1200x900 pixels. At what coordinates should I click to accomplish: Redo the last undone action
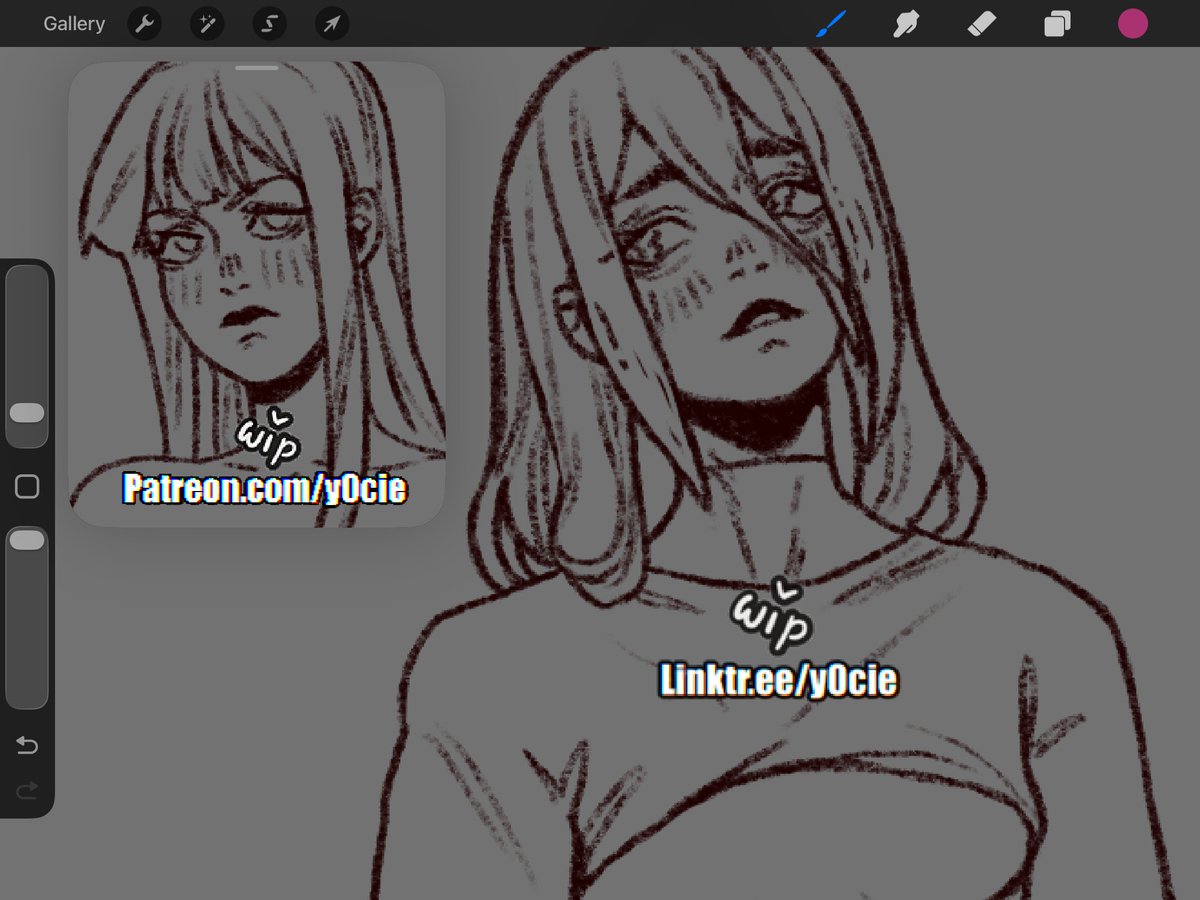click(x=27, y=791)
